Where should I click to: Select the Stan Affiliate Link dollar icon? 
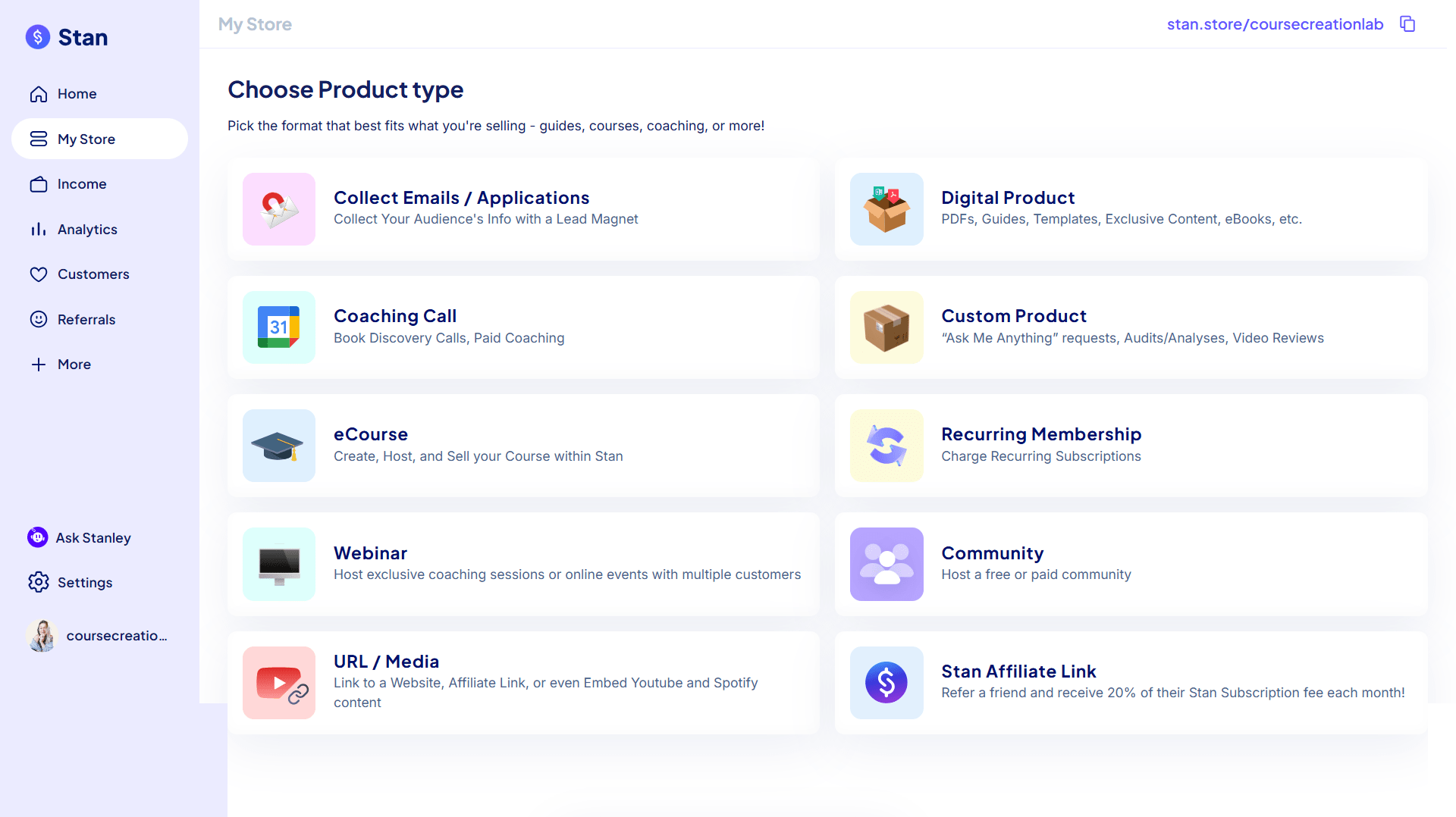(886, 683)
